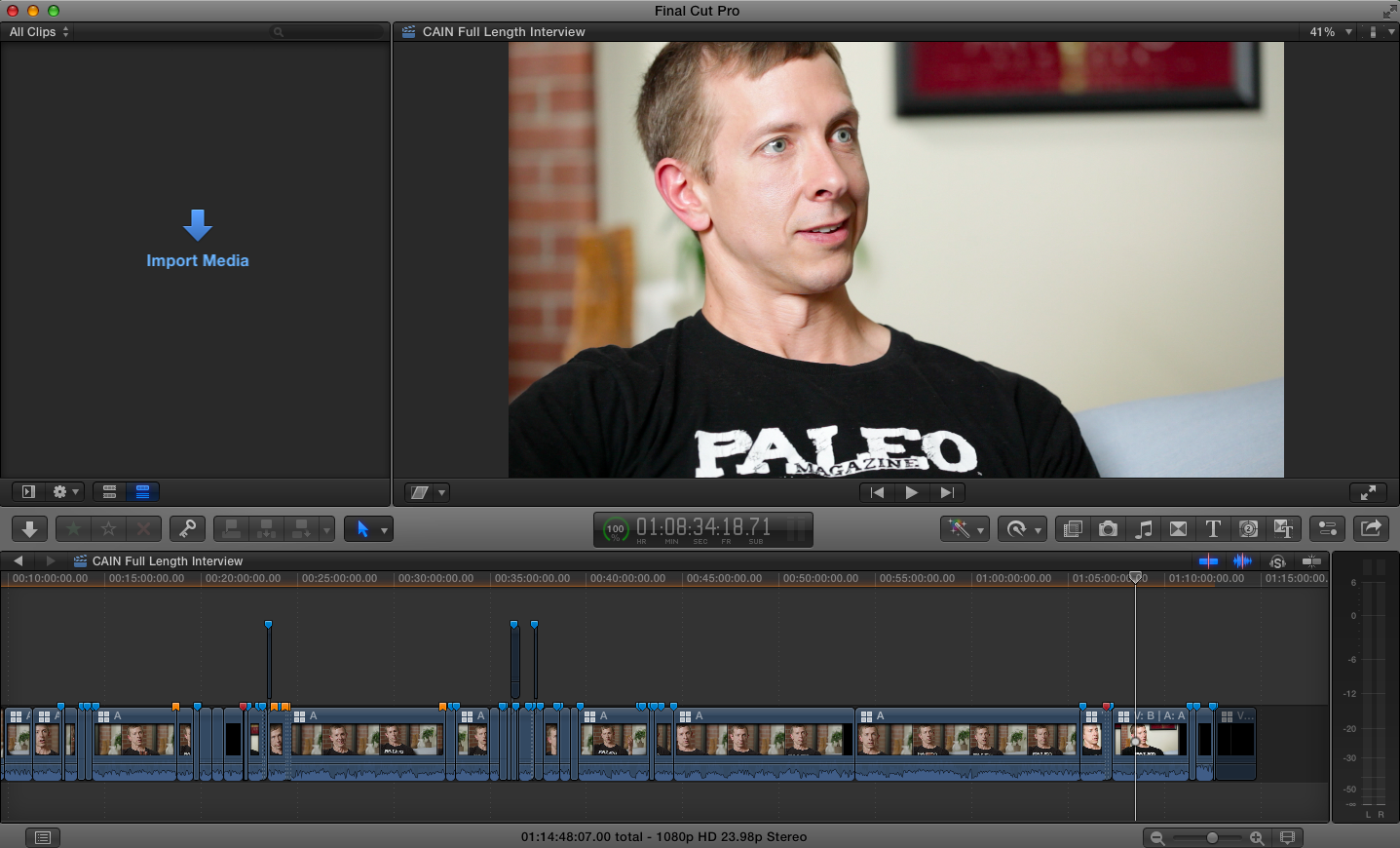Open the Generators browser
The width and height of the screenshot is (1400, 848).
[1248, 529]
